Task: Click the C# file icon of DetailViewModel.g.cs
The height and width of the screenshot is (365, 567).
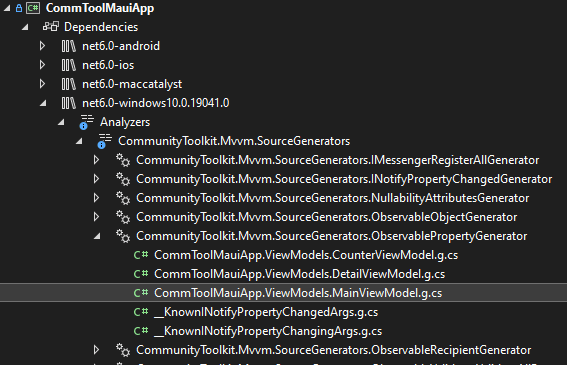Action: pos(141,274)
